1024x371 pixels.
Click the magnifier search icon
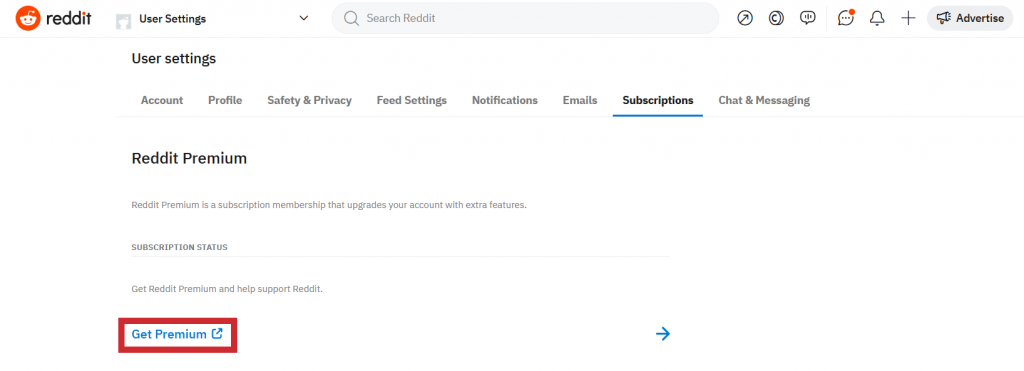(351, 18)
